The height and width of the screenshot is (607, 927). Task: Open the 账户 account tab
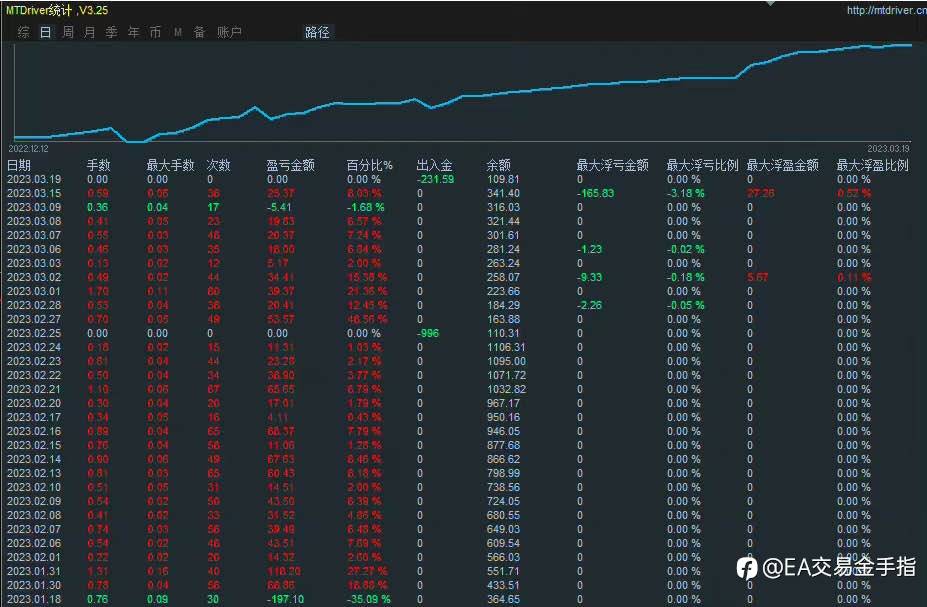point(229,32)
